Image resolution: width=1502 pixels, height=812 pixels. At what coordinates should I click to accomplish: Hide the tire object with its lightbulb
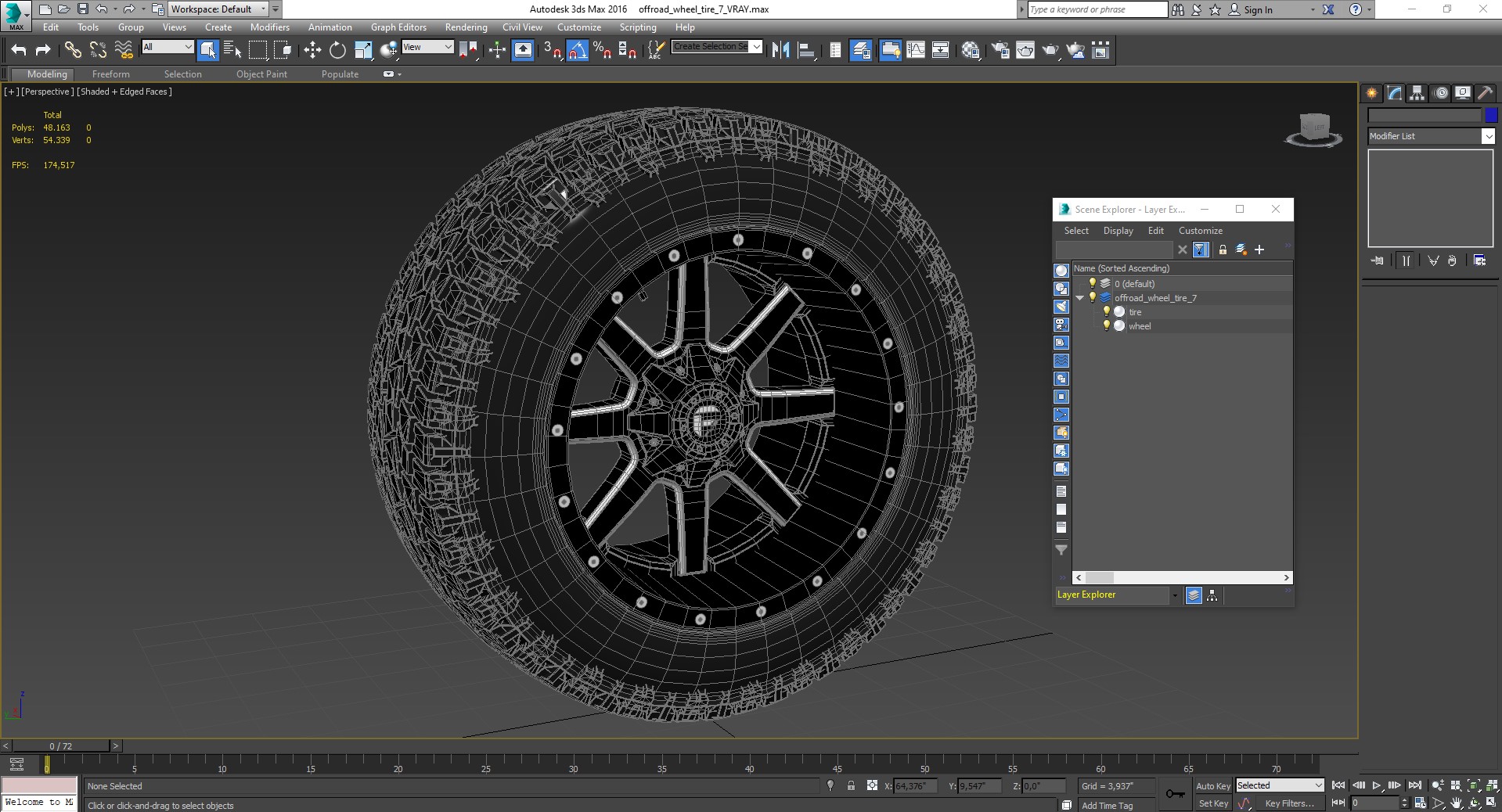tap(1106, 312)
